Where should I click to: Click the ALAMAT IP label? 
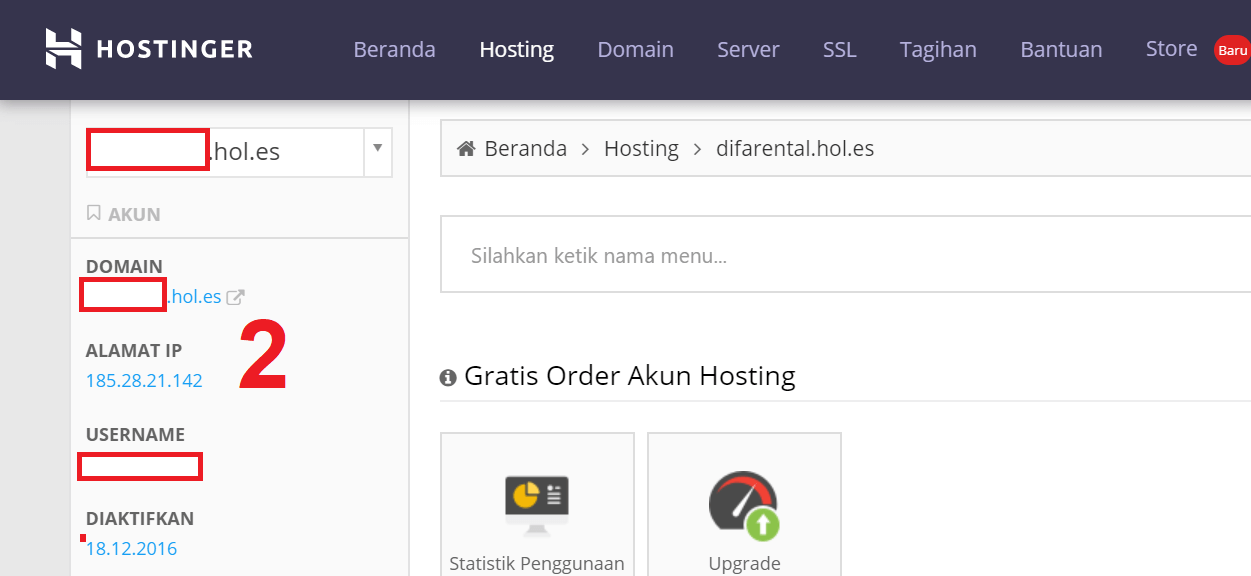tap(134, 351)
